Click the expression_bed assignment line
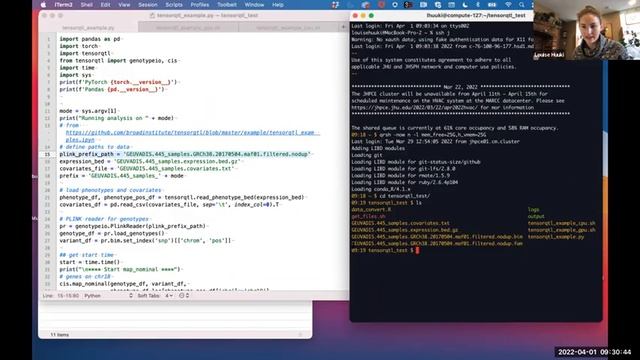640x360 pixels. (149, 162)
